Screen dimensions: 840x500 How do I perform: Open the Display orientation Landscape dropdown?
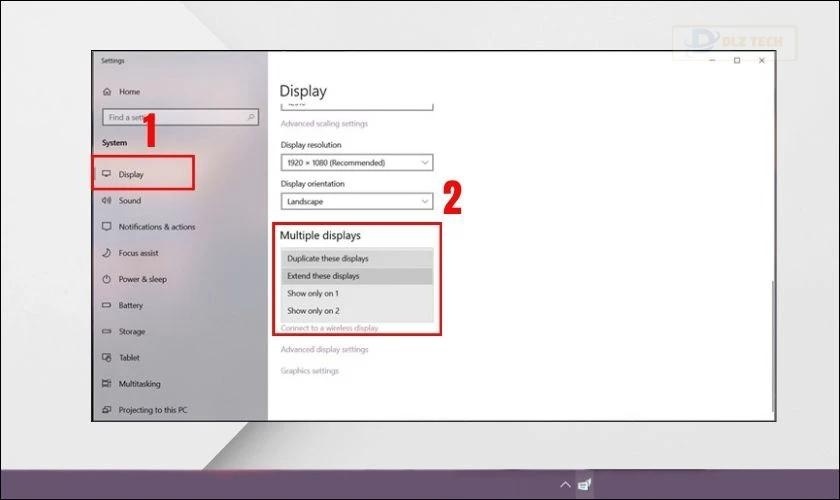356,201
